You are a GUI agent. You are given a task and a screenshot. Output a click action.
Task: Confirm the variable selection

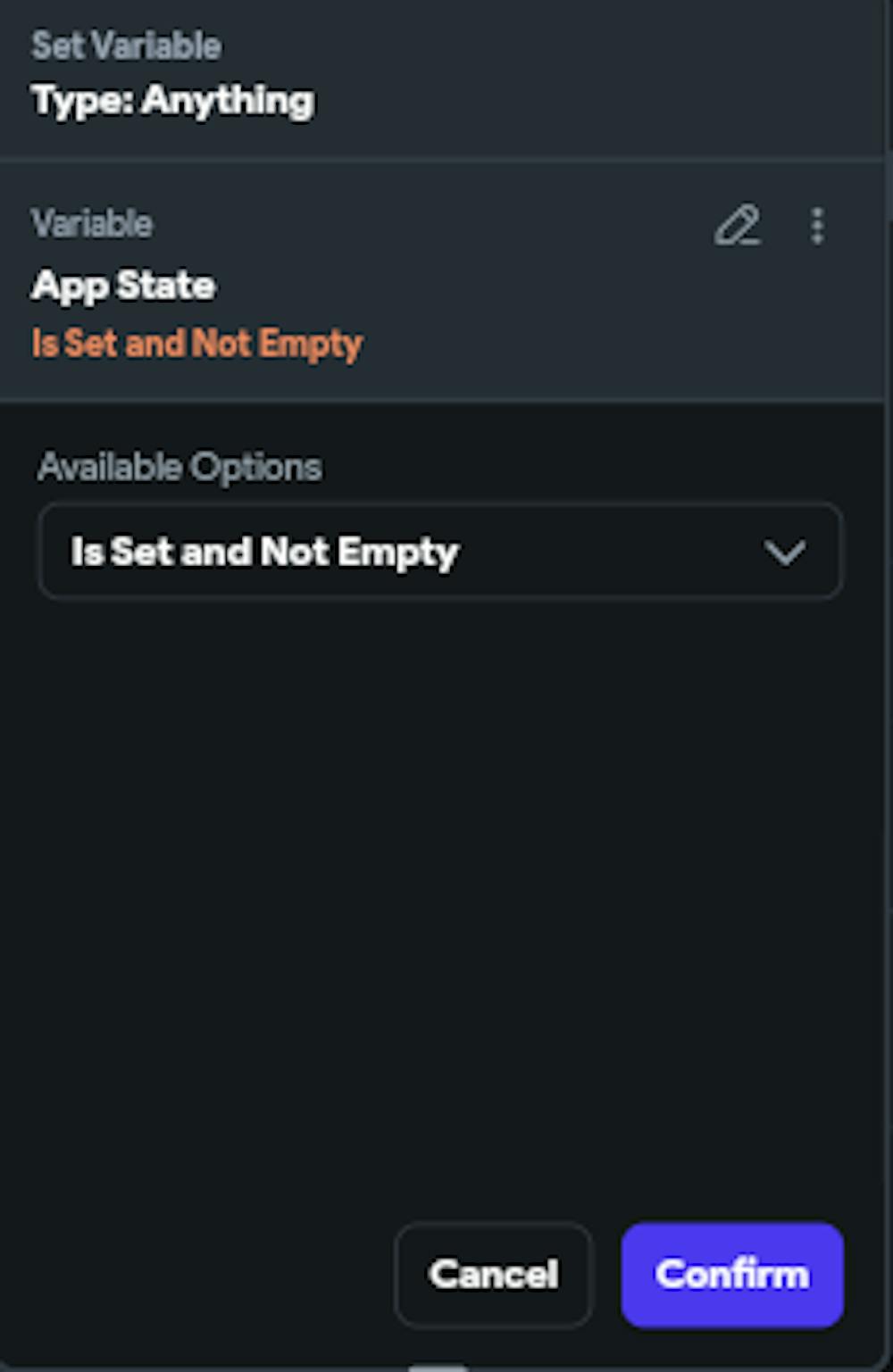pyautogui.click(x=732, y=1274)
